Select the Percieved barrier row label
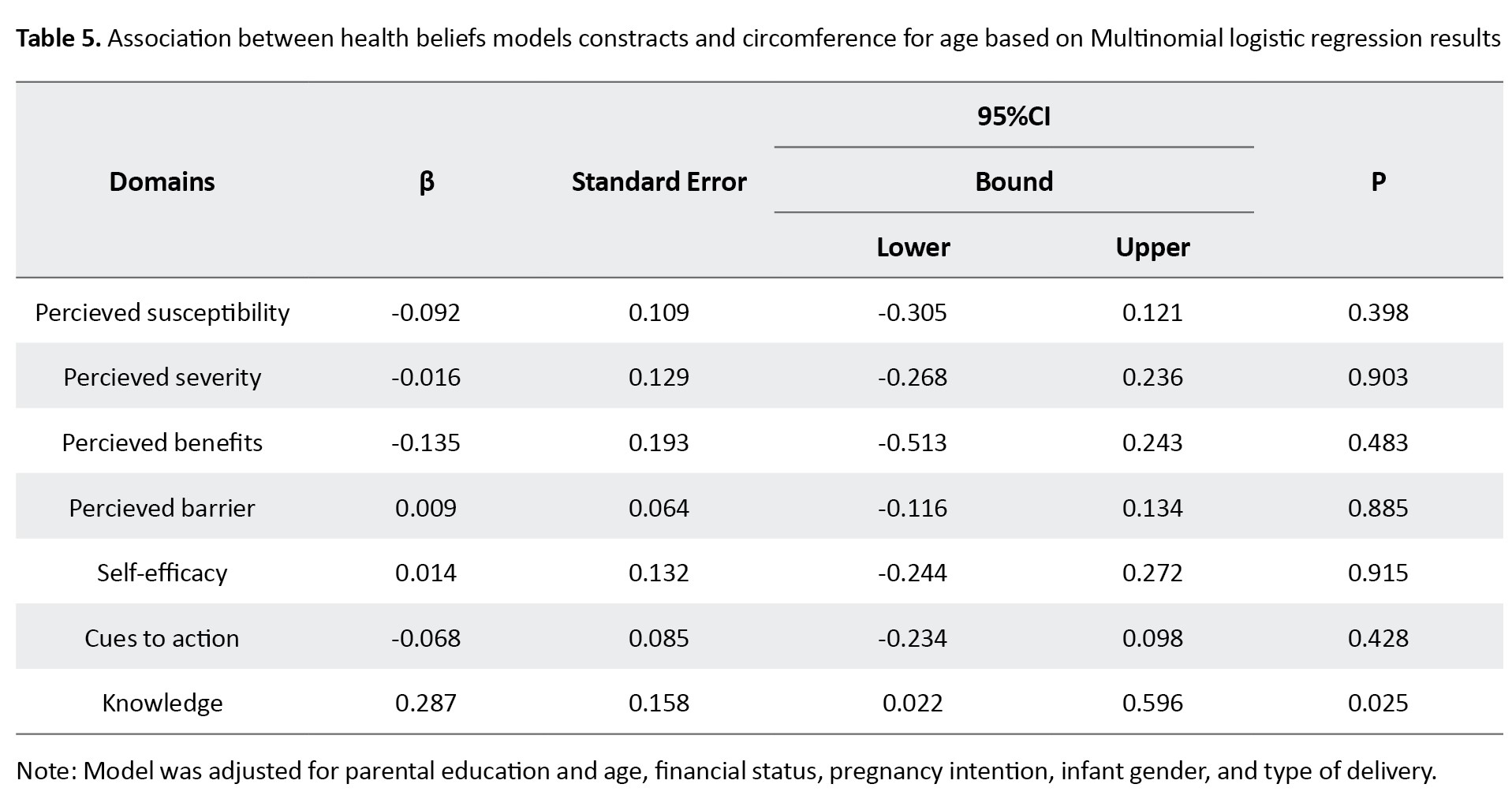The width and height of the screenshot is (1512, 799). click(162, 507)
